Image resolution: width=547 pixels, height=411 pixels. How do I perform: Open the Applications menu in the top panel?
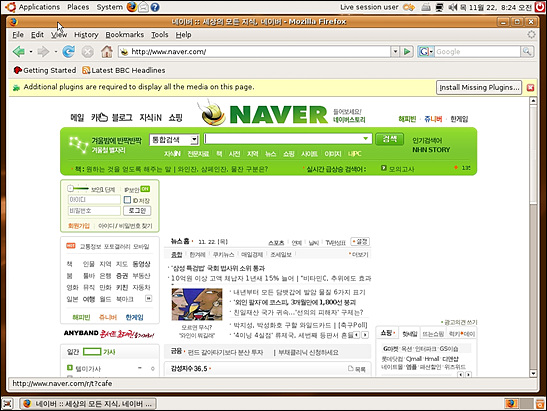point(39,7)
